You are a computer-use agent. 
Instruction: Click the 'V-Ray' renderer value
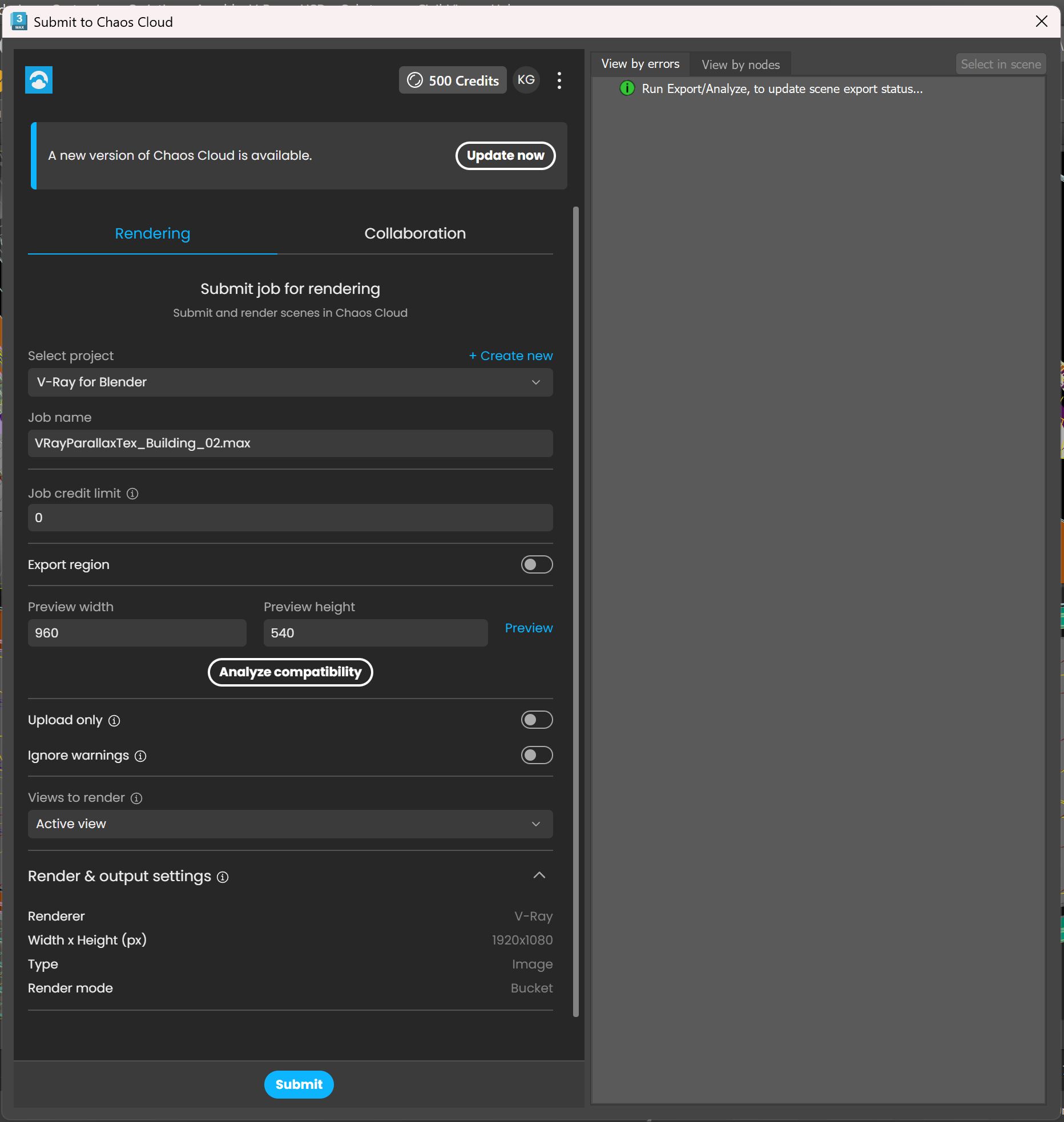coord(533,916)
